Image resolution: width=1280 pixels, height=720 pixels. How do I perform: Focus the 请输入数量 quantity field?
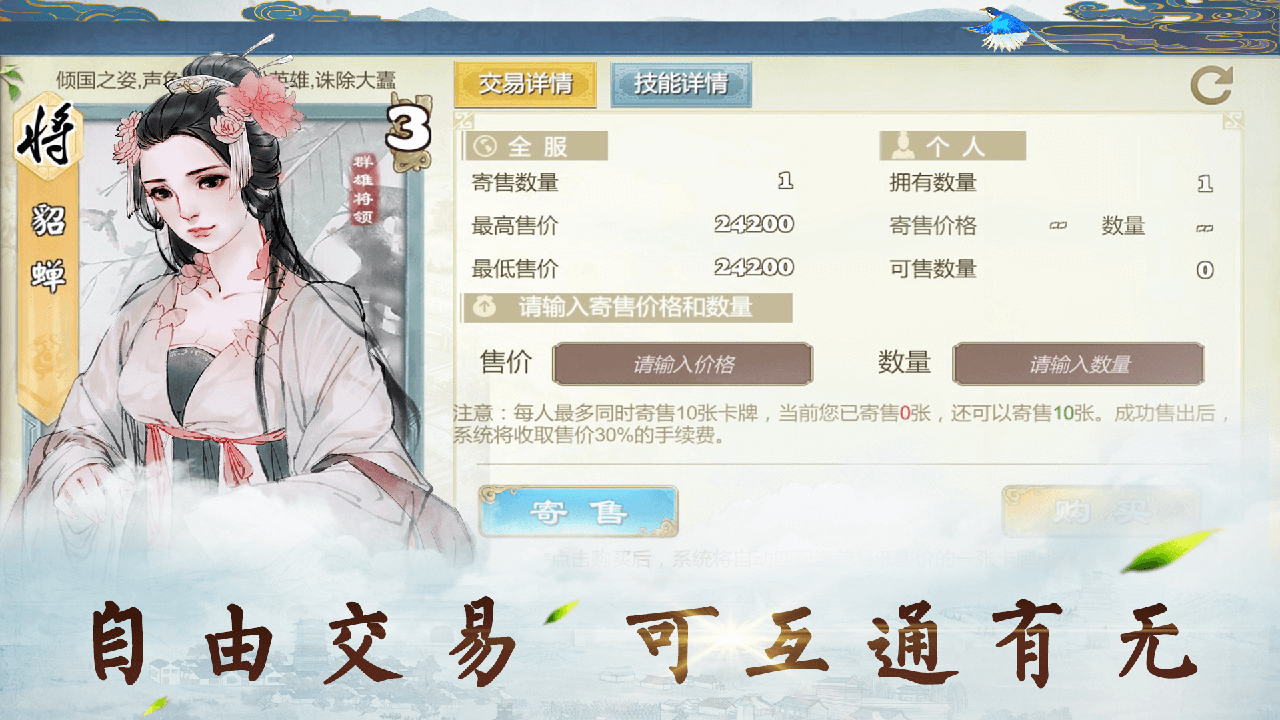pyautogui.click(x=1079, y=364)
